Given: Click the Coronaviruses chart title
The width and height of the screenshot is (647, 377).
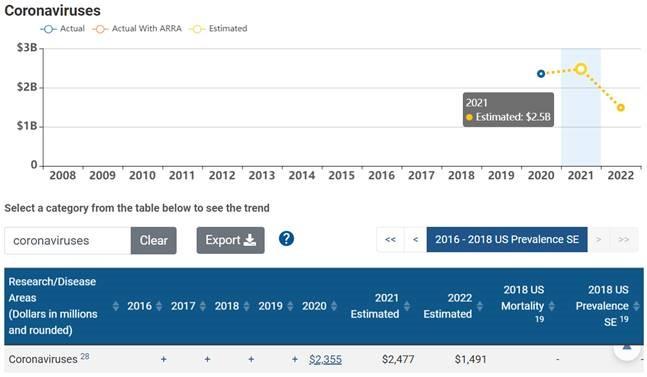Looking at the screenshot, I should pyautogui.click(x=52, y=11).
